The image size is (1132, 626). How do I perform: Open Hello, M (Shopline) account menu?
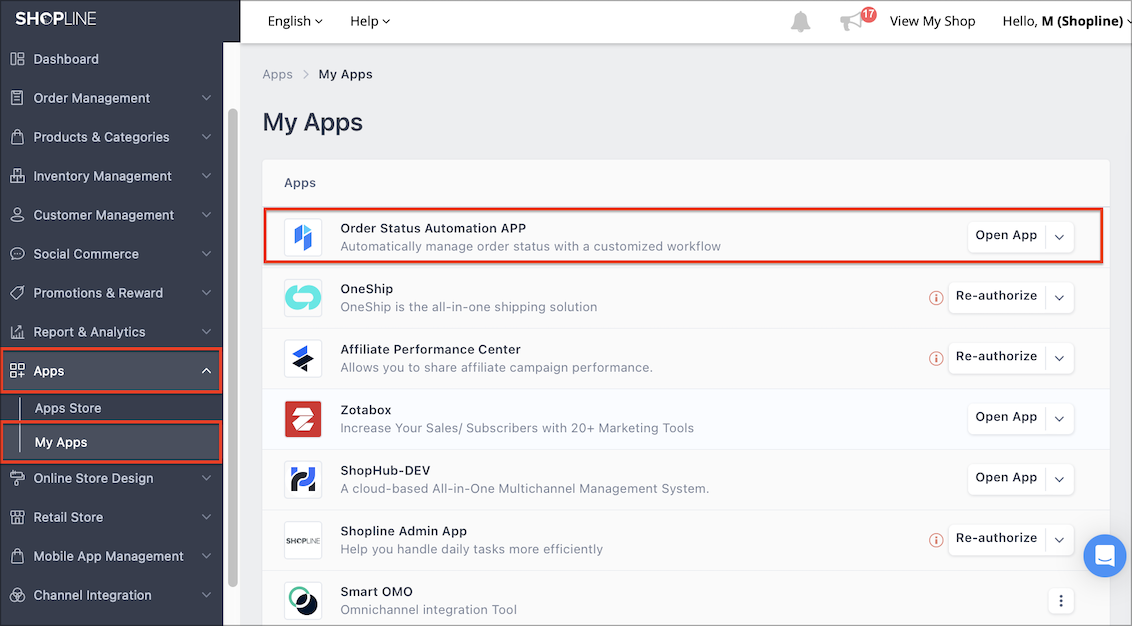click(1066, 22)
